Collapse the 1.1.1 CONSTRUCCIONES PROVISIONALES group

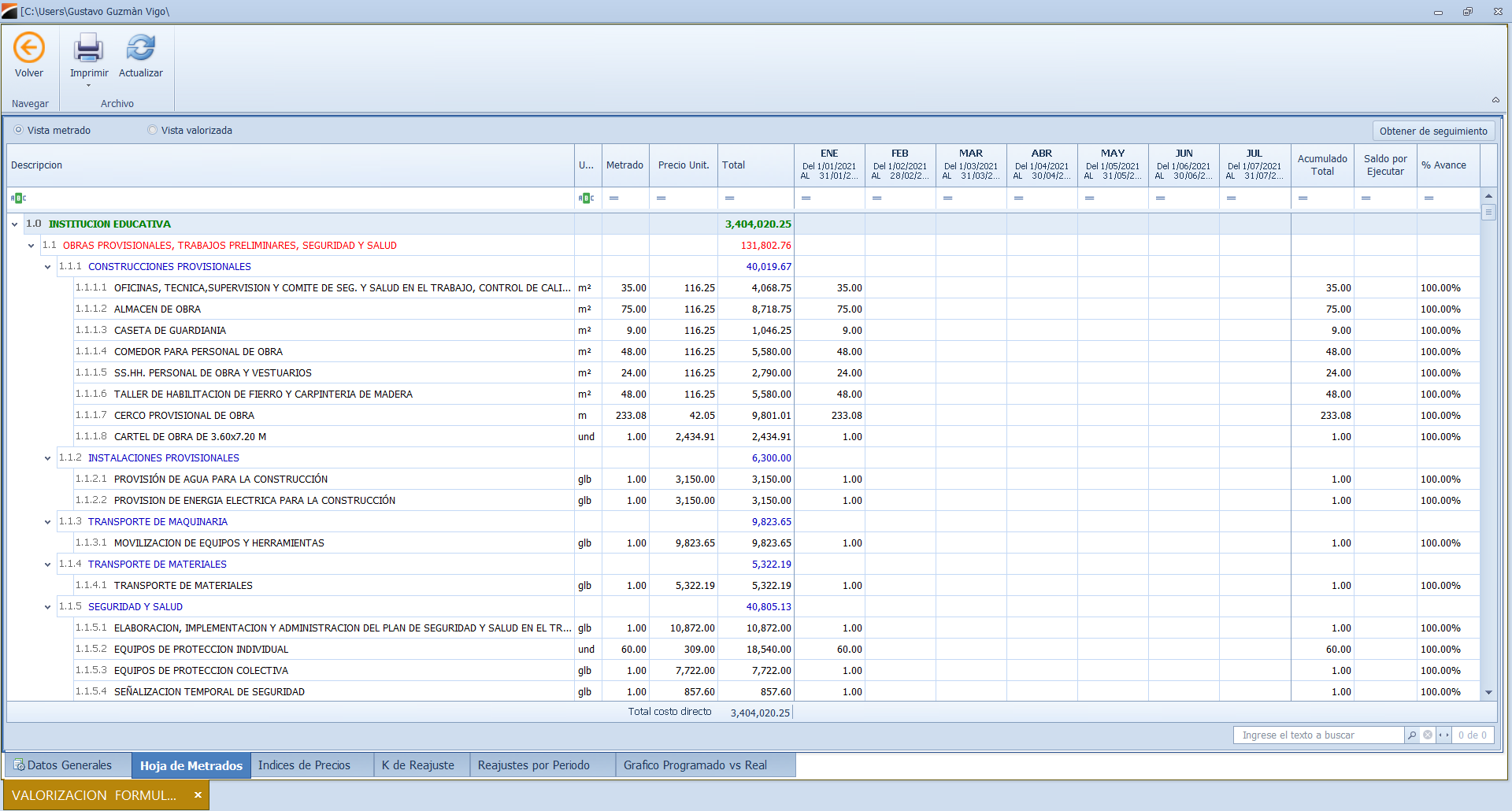(x=48, y=267)
